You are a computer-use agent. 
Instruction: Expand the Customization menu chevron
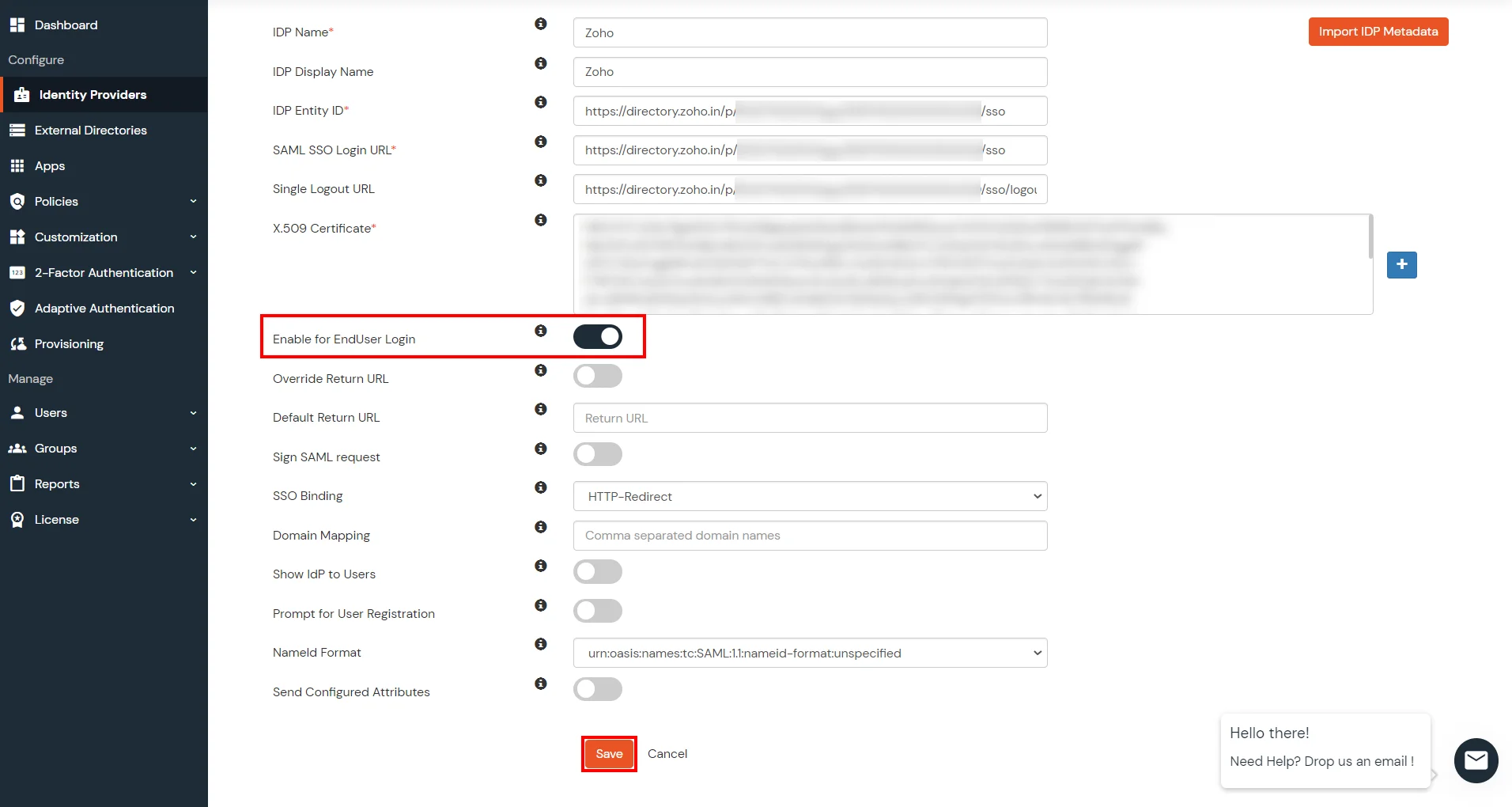tap(193, 237)
